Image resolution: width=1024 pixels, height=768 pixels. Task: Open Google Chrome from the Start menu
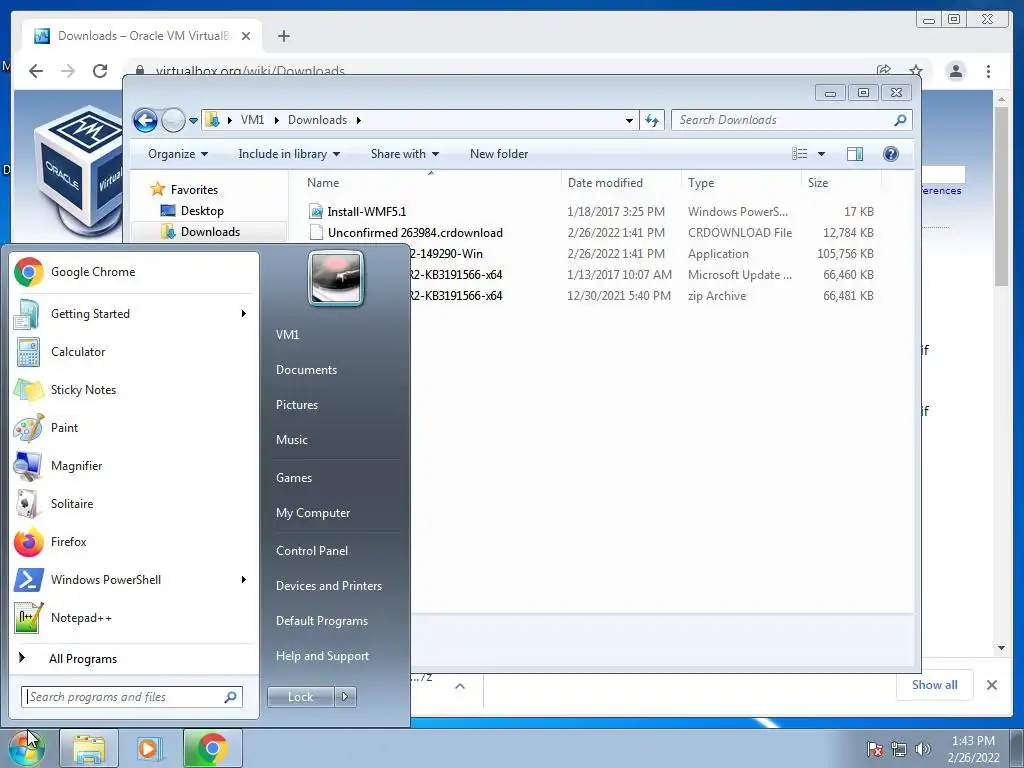[134, 272]
